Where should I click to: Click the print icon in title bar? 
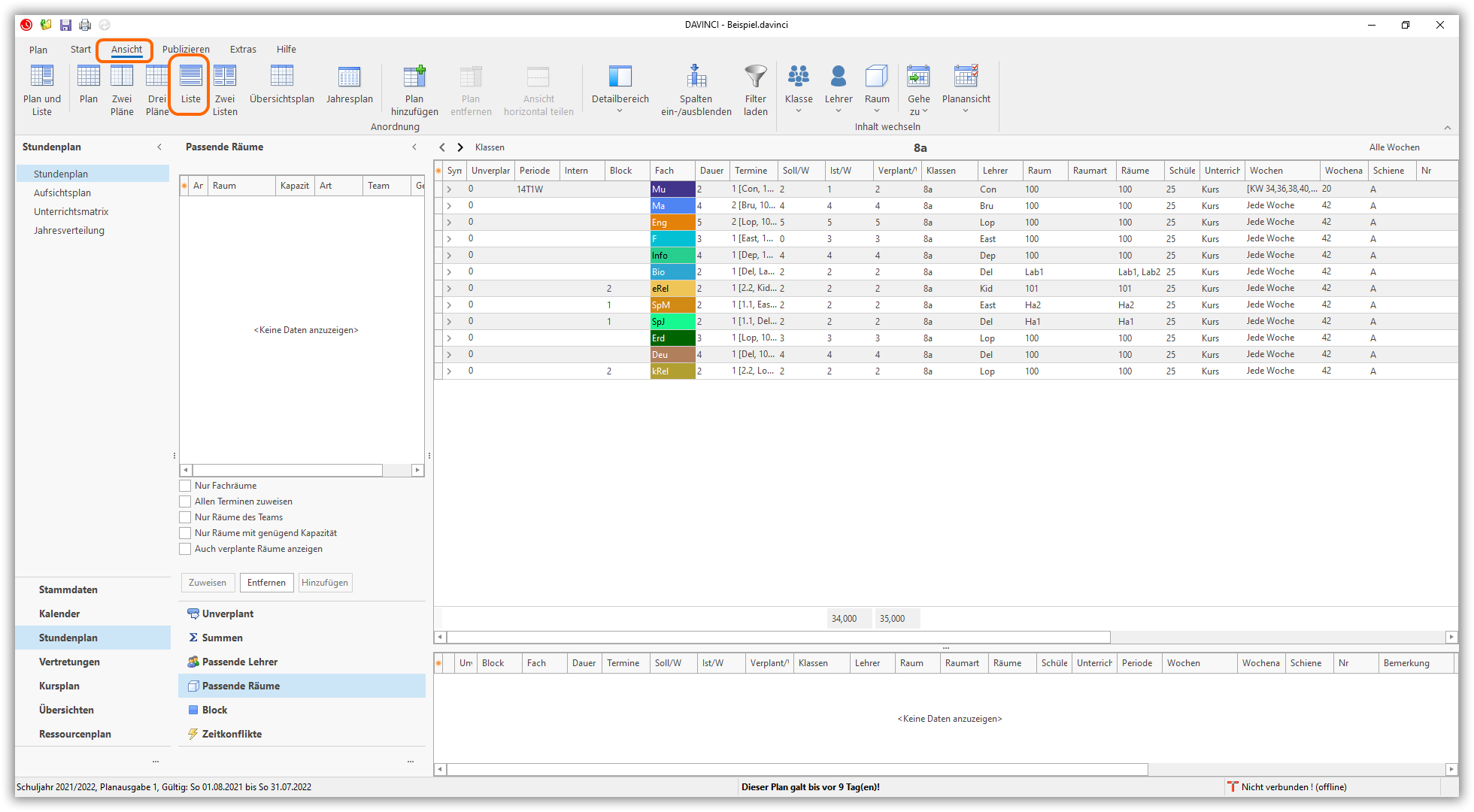[x=85, y=25]
